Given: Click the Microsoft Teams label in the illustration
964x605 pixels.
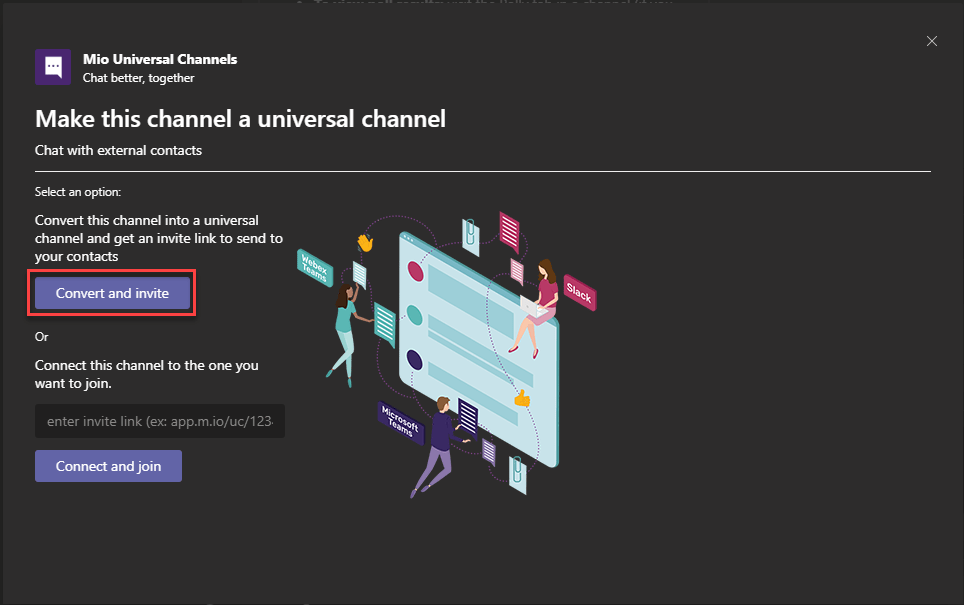Looking at the screenshot, I should pos(402,422).
